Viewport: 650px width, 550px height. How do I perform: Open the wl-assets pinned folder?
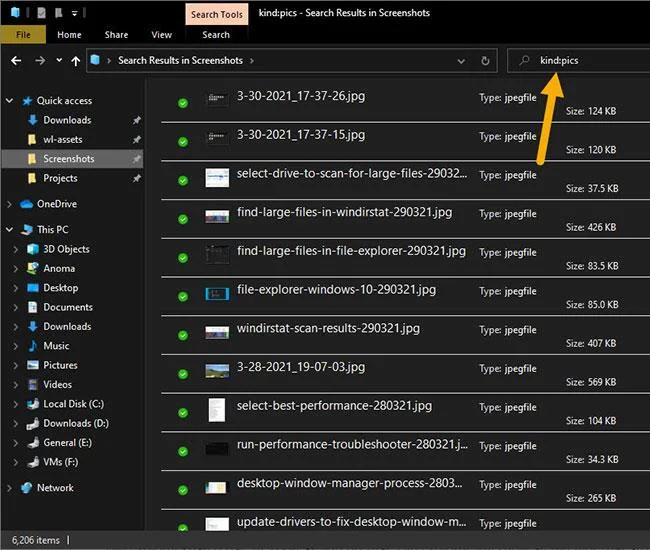coord(63,140)
